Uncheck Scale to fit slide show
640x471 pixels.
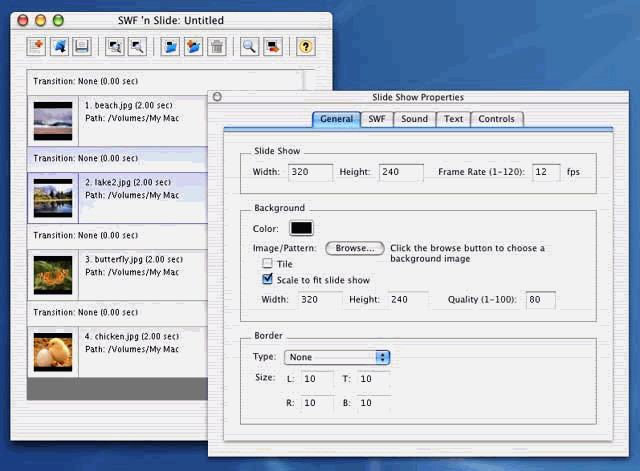click(267, 279)
